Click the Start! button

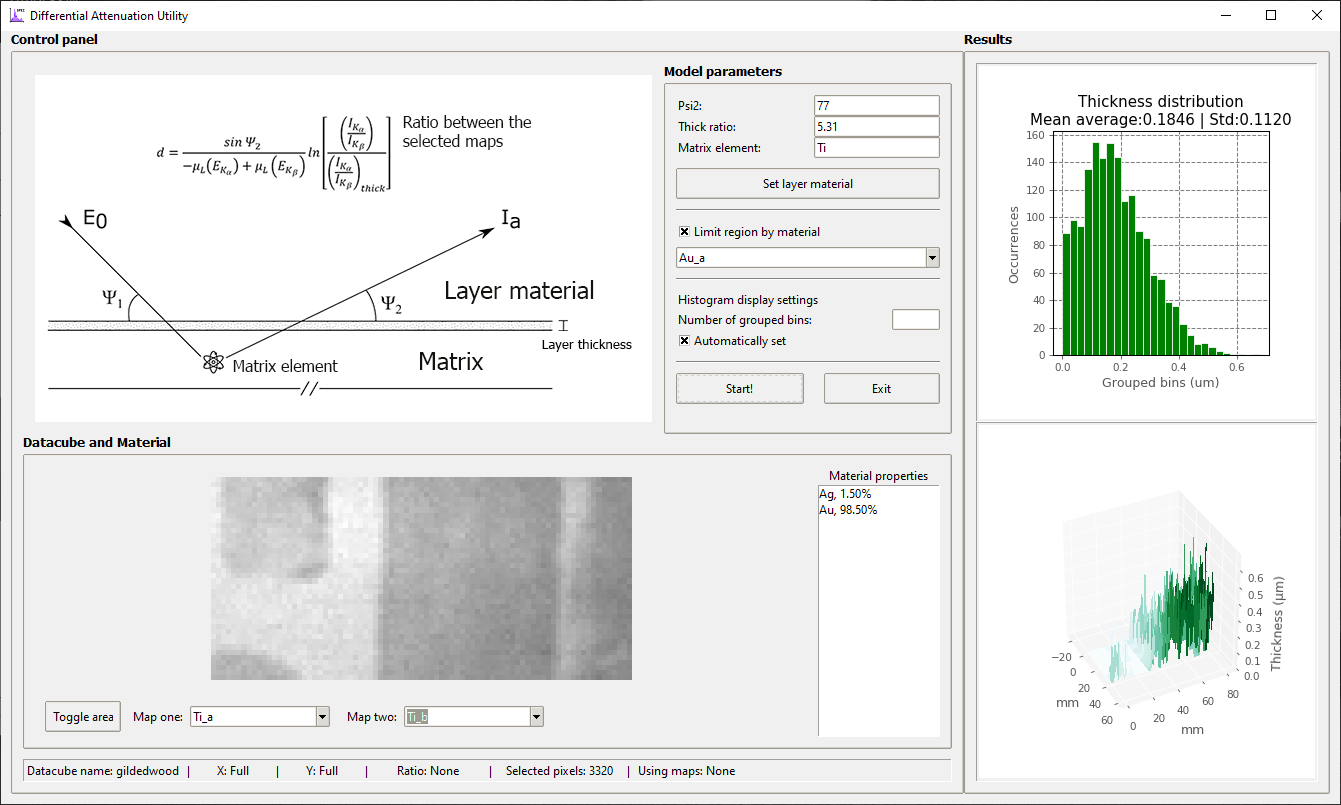point(739,389)
